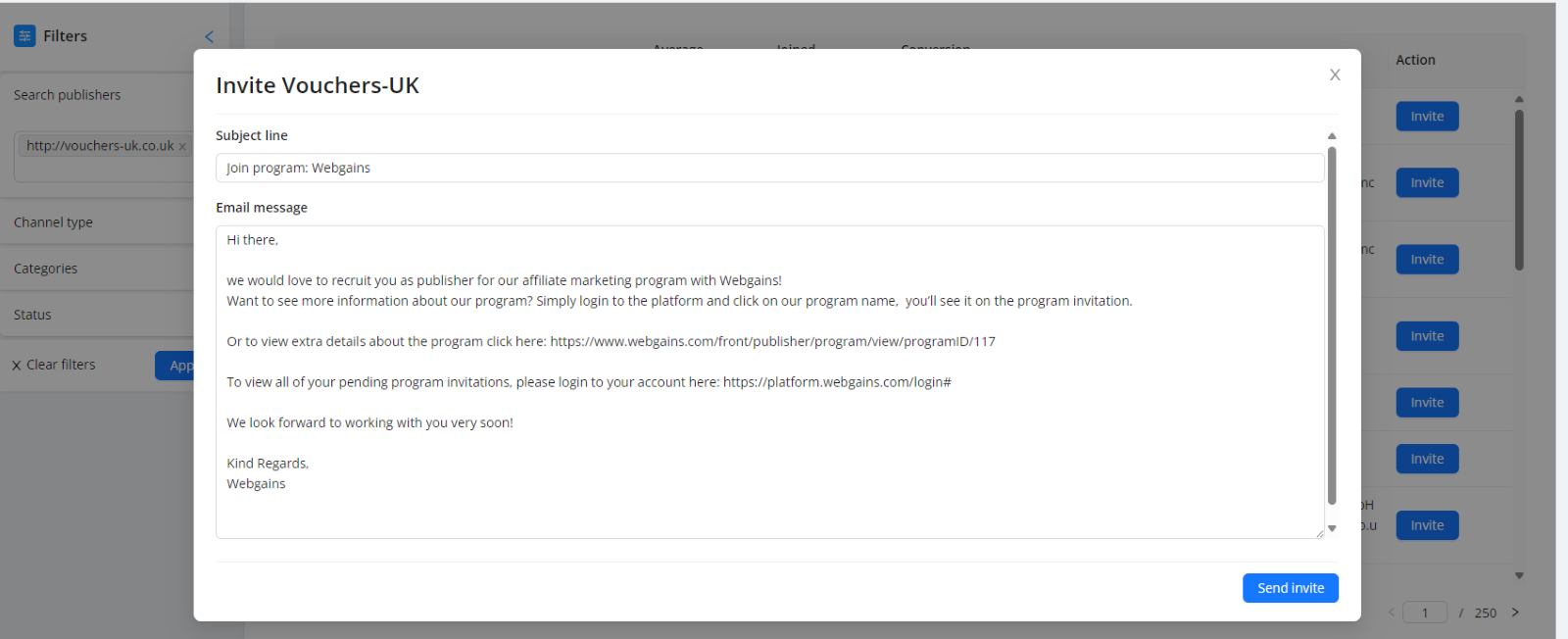
Task: Collapse the Filters panel with left chevron
Action: coord(209,37)
